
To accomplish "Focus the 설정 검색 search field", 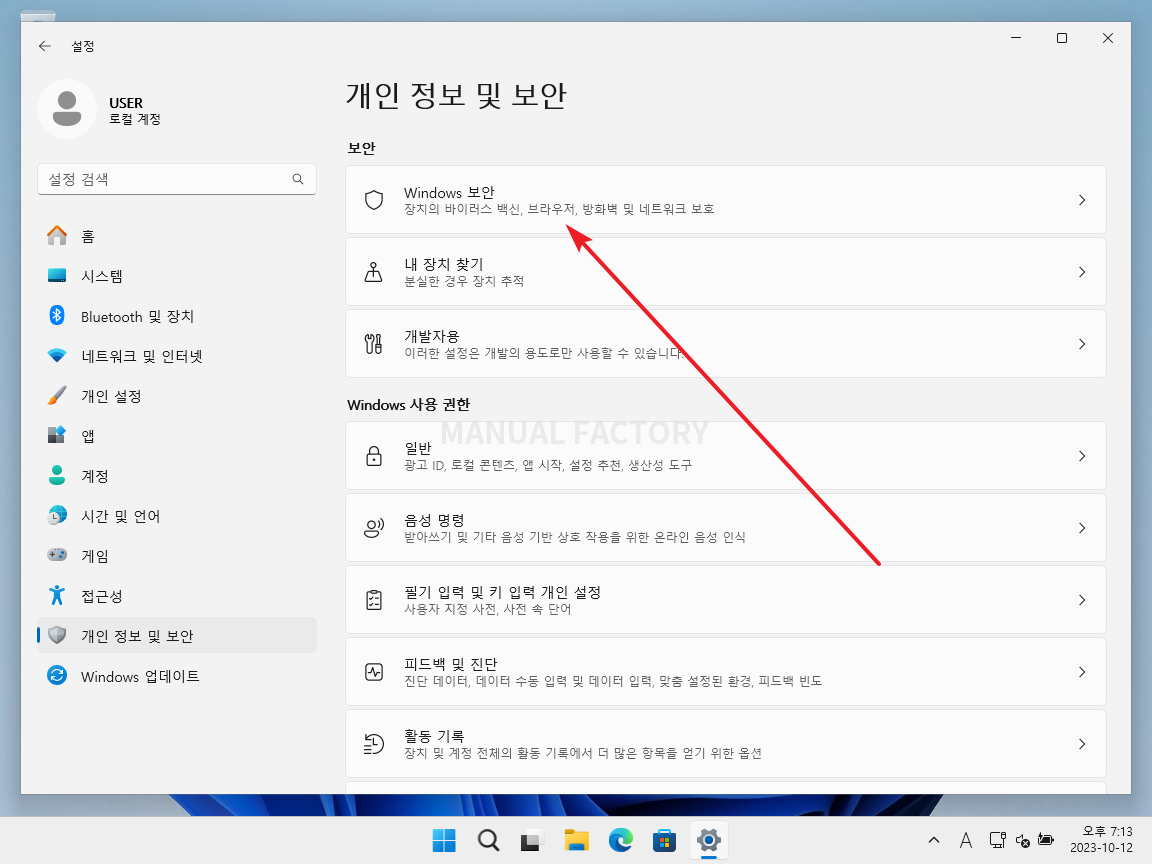I will (x=176, y=179).
